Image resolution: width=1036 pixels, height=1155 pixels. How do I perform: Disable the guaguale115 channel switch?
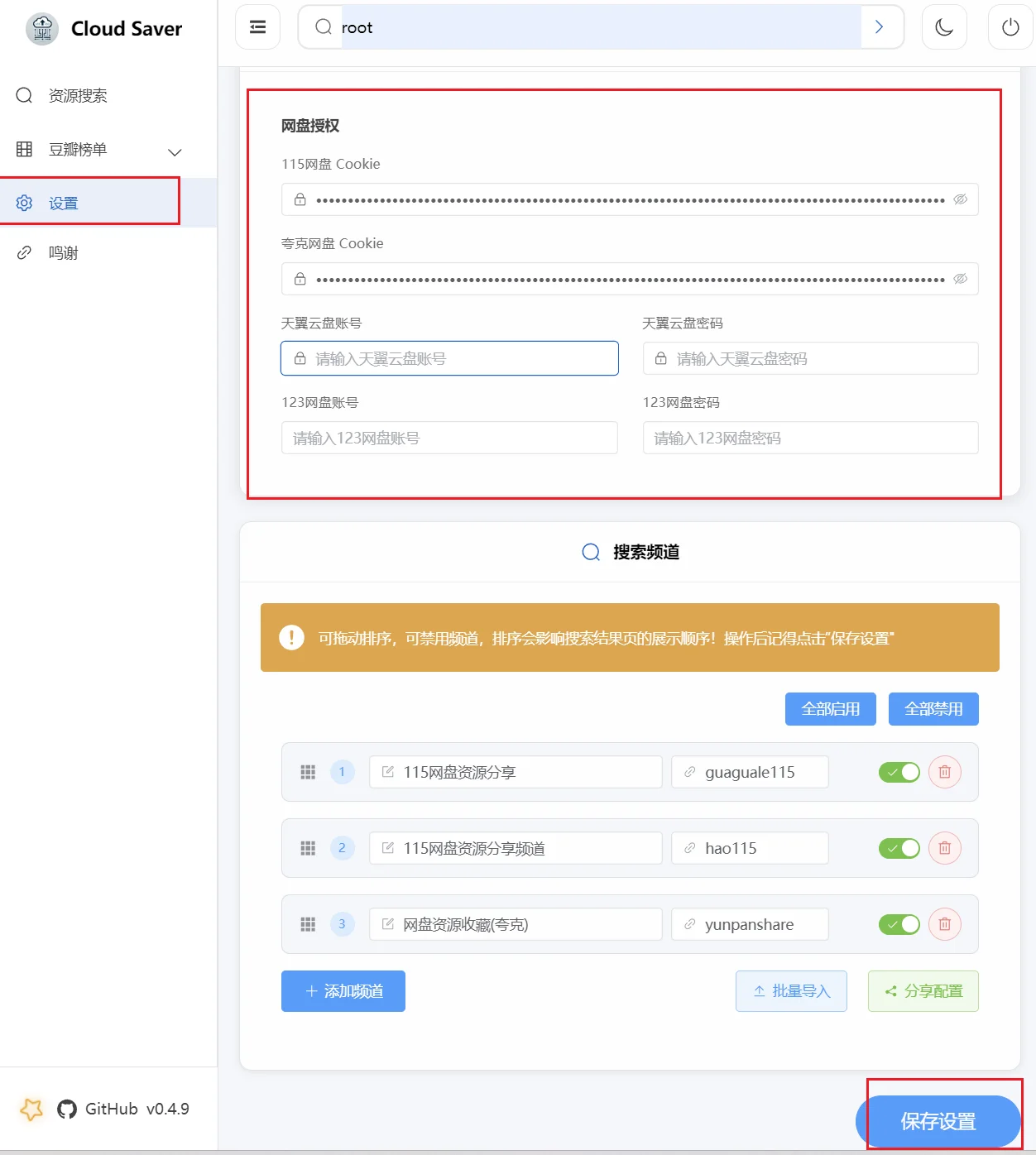click(x=899, y=772)
